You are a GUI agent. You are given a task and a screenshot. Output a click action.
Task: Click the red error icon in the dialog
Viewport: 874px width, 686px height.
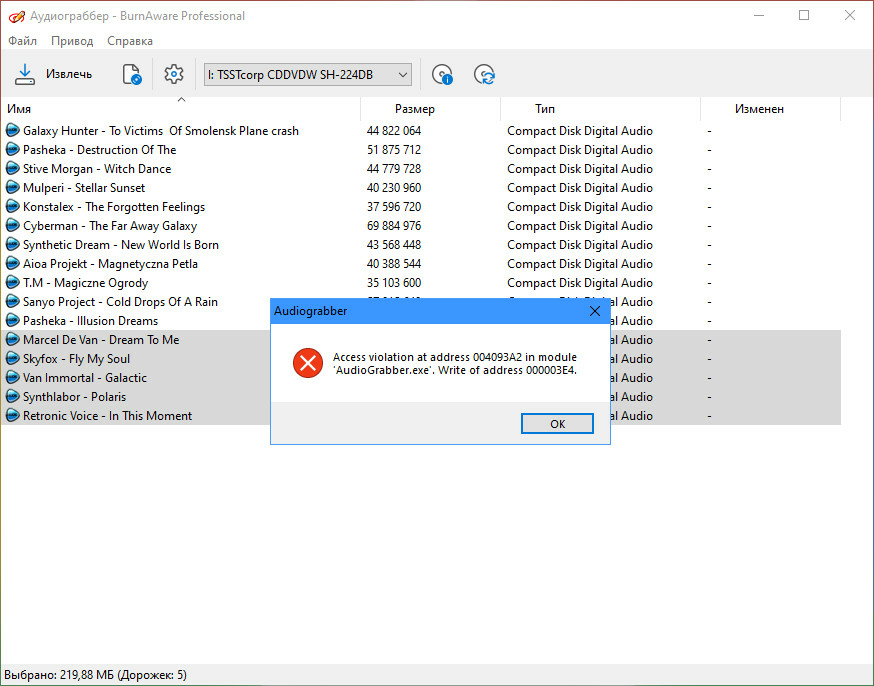pos(308,363)
